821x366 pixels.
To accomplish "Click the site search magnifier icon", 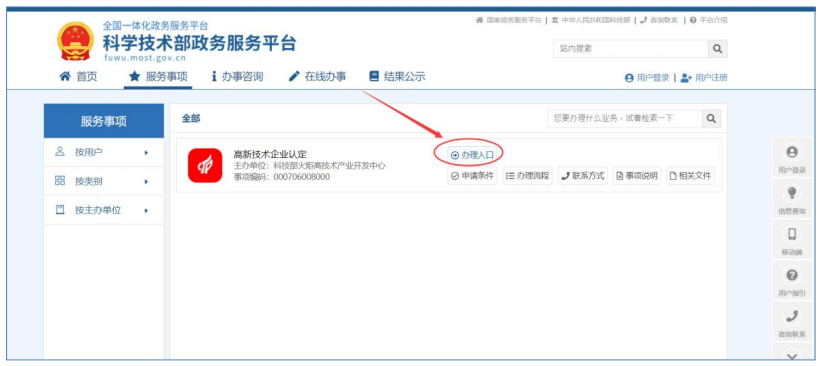I will (x=717, y=49).
